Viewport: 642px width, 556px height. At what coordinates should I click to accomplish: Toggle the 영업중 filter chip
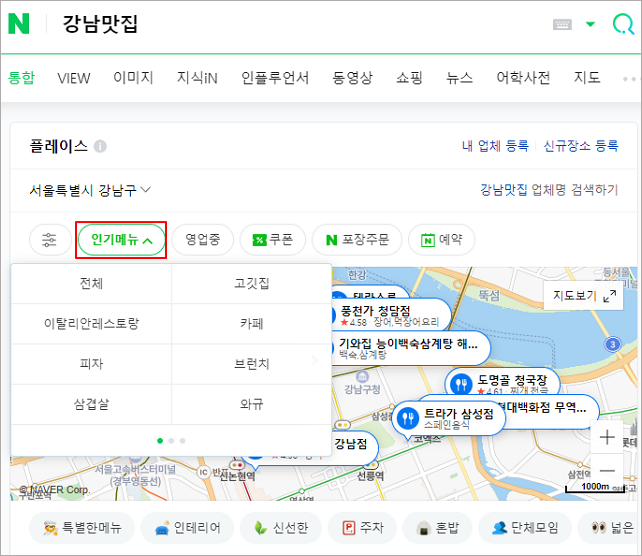tap(202, 240)
